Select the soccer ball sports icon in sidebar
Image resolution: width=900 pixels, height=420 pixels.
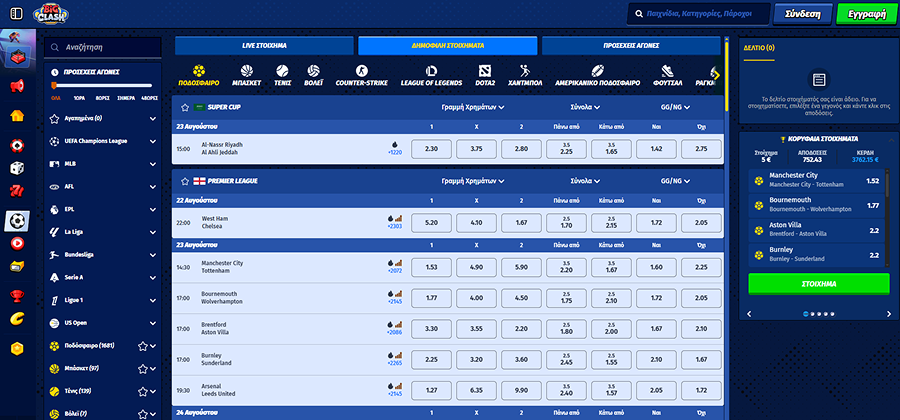click(x=17, y=221)
